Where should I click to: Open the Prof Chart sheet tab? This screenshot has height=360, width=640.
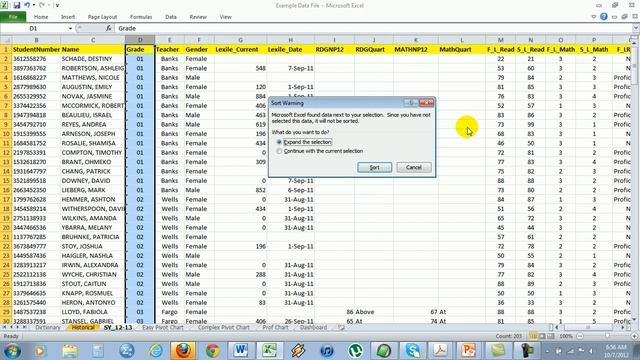[275, 327]
